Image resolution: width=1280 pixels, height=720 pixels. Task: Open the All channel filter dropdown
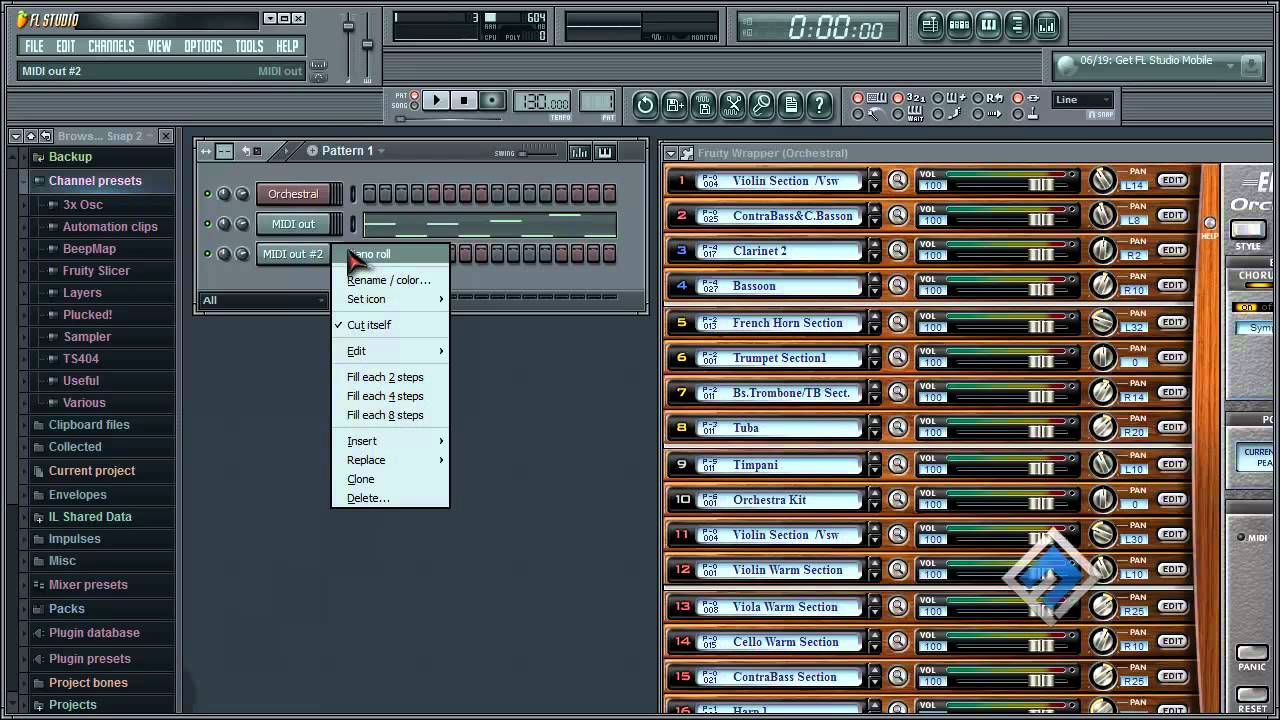(x=264, y=300)
